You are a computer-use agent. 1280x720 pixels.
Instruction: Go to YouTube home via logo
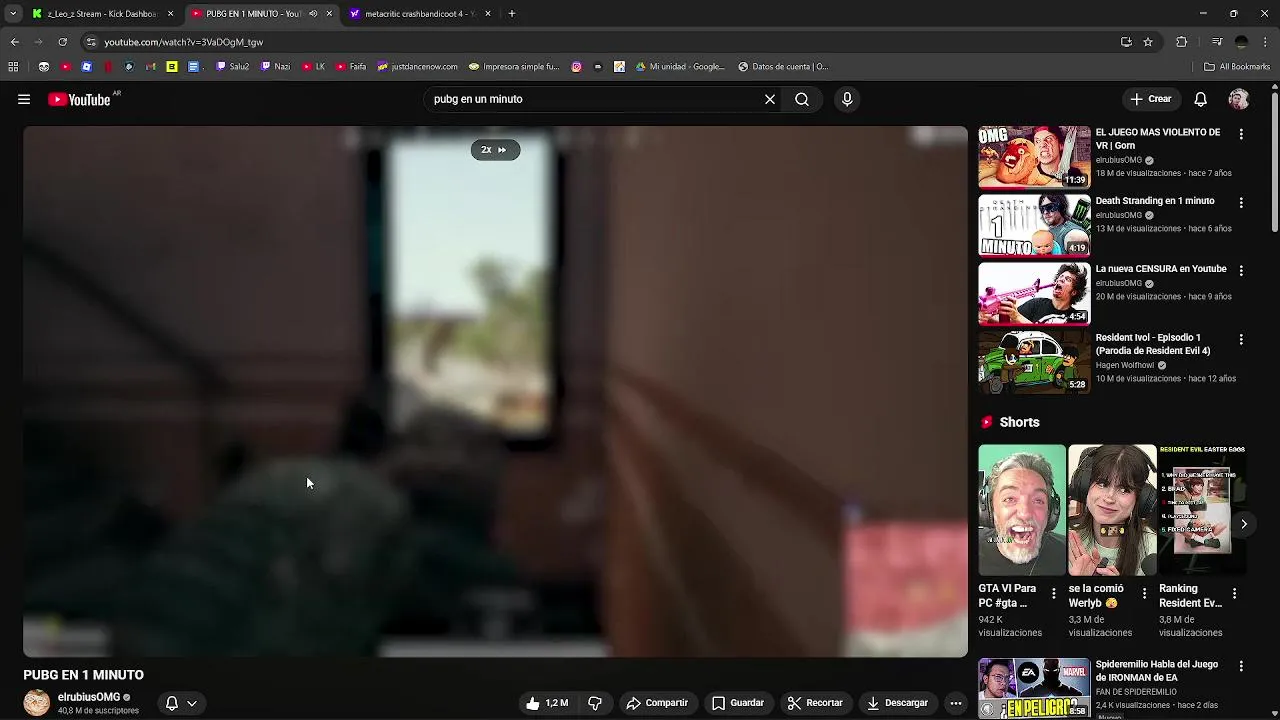(x=79, y=99)
